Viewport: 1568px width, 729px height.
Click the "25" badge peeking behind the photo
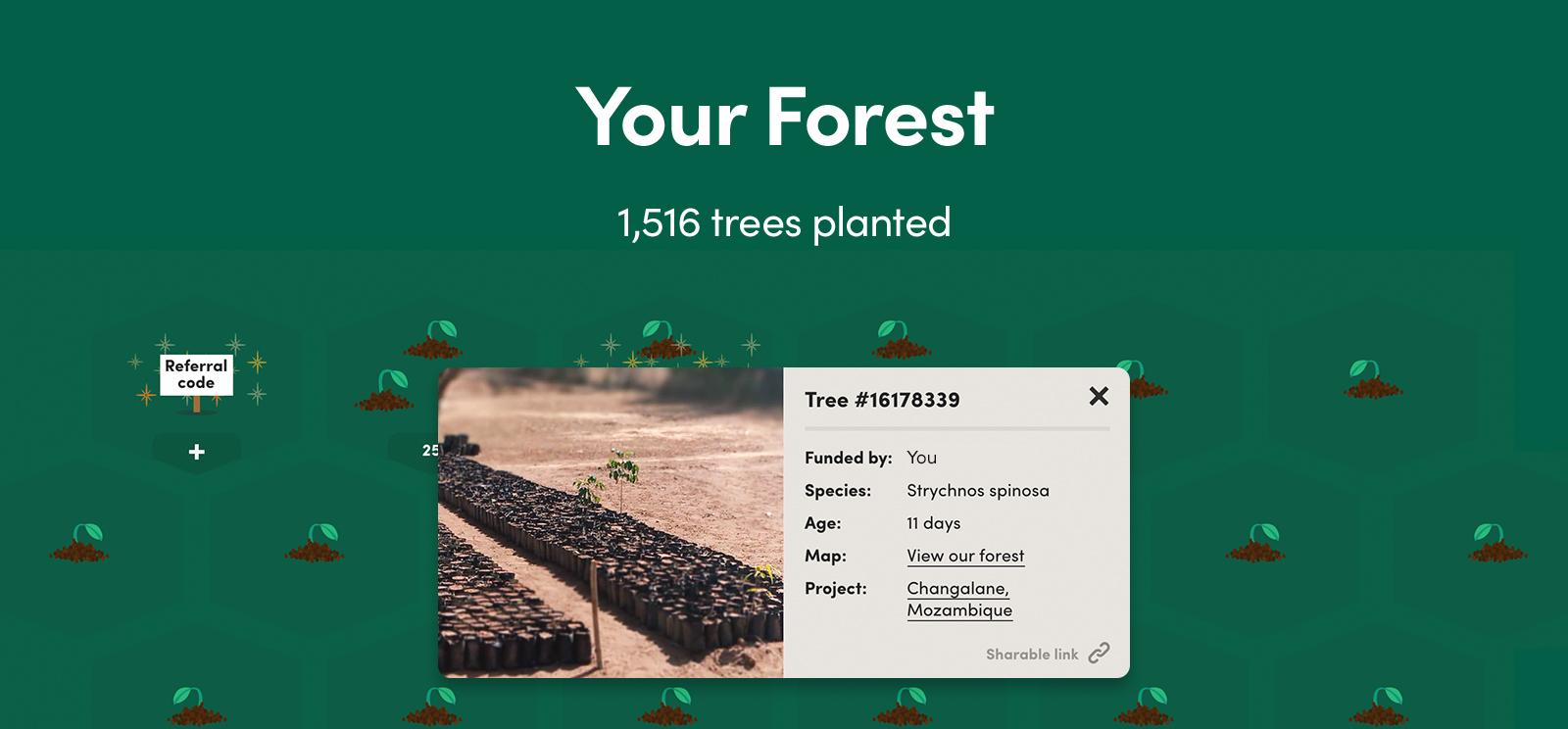click(428, 451)
